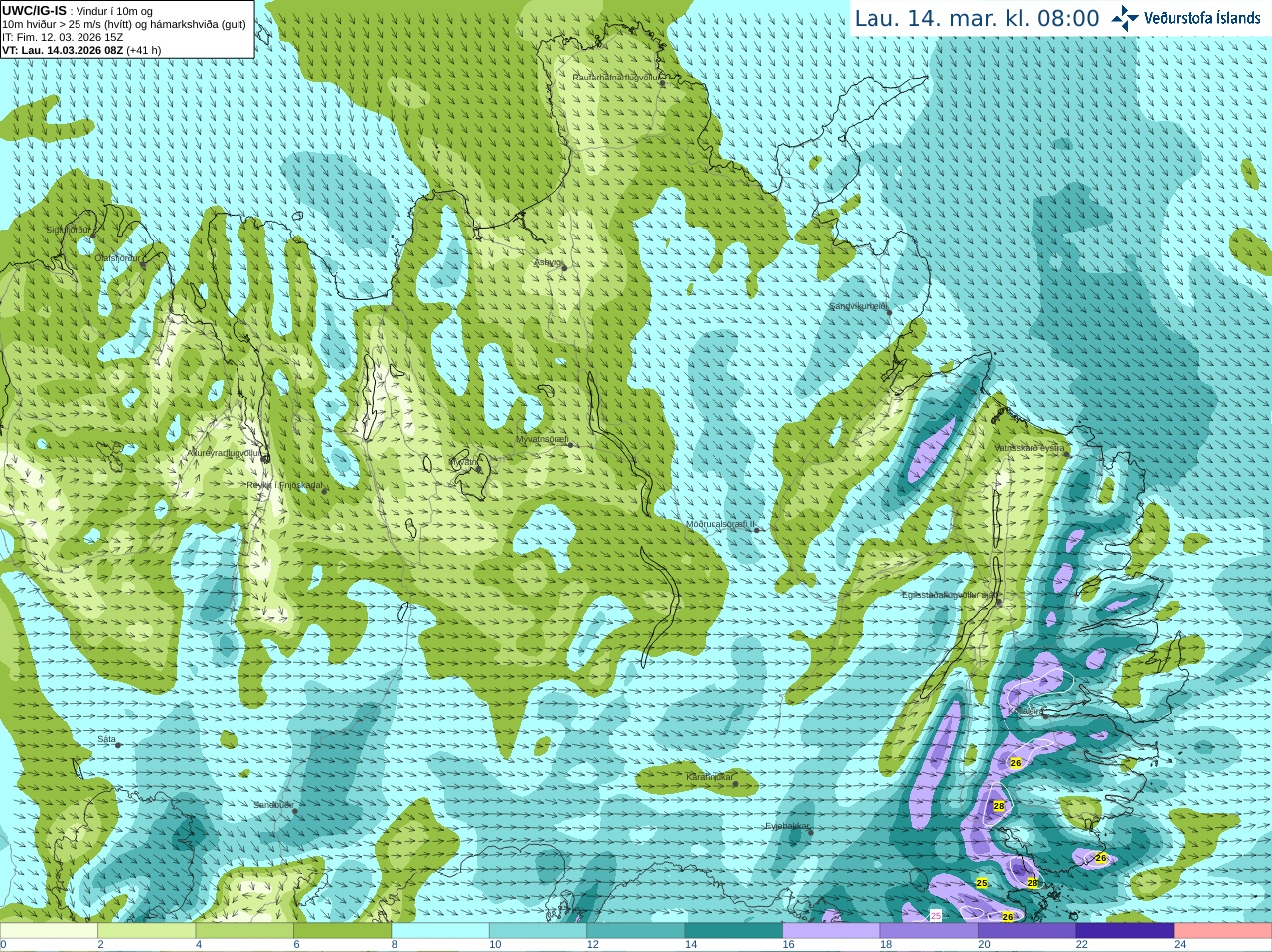This screenshot has height=952, width=1272.
Task: Click the Reykir í Fnjóskadal station label
Action: point(285,485)
